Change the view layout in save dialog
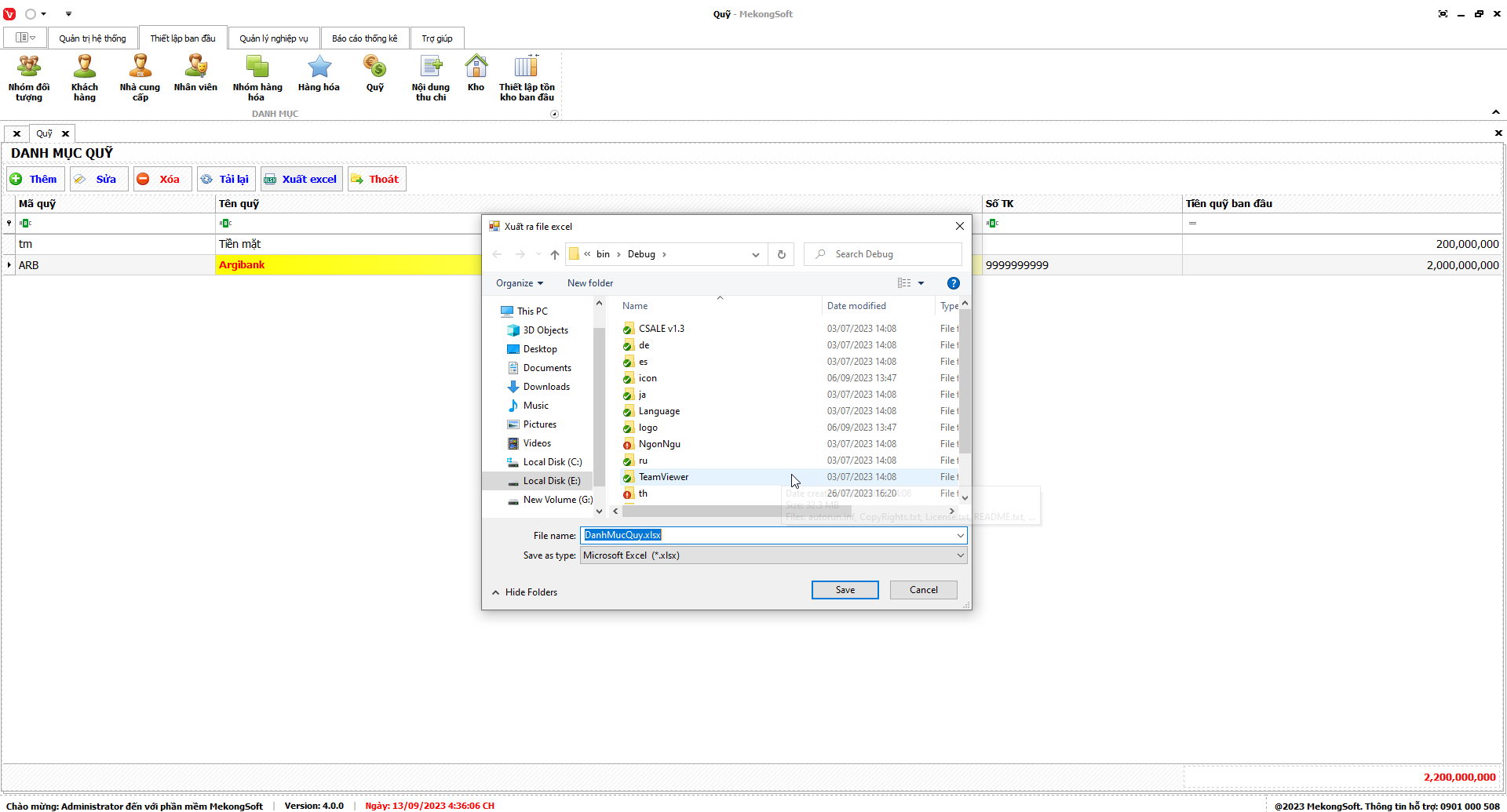The image size is (1507, 812). point(905,283)
